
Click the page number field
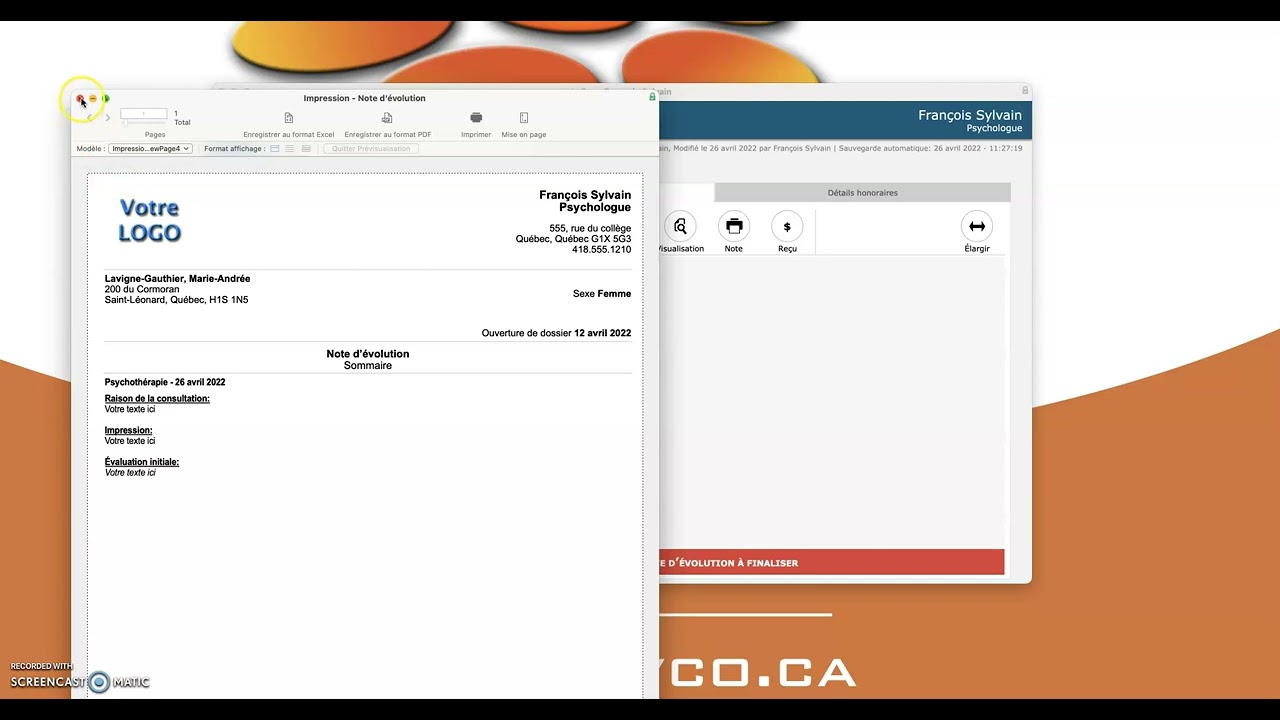[x=143, y=114]
